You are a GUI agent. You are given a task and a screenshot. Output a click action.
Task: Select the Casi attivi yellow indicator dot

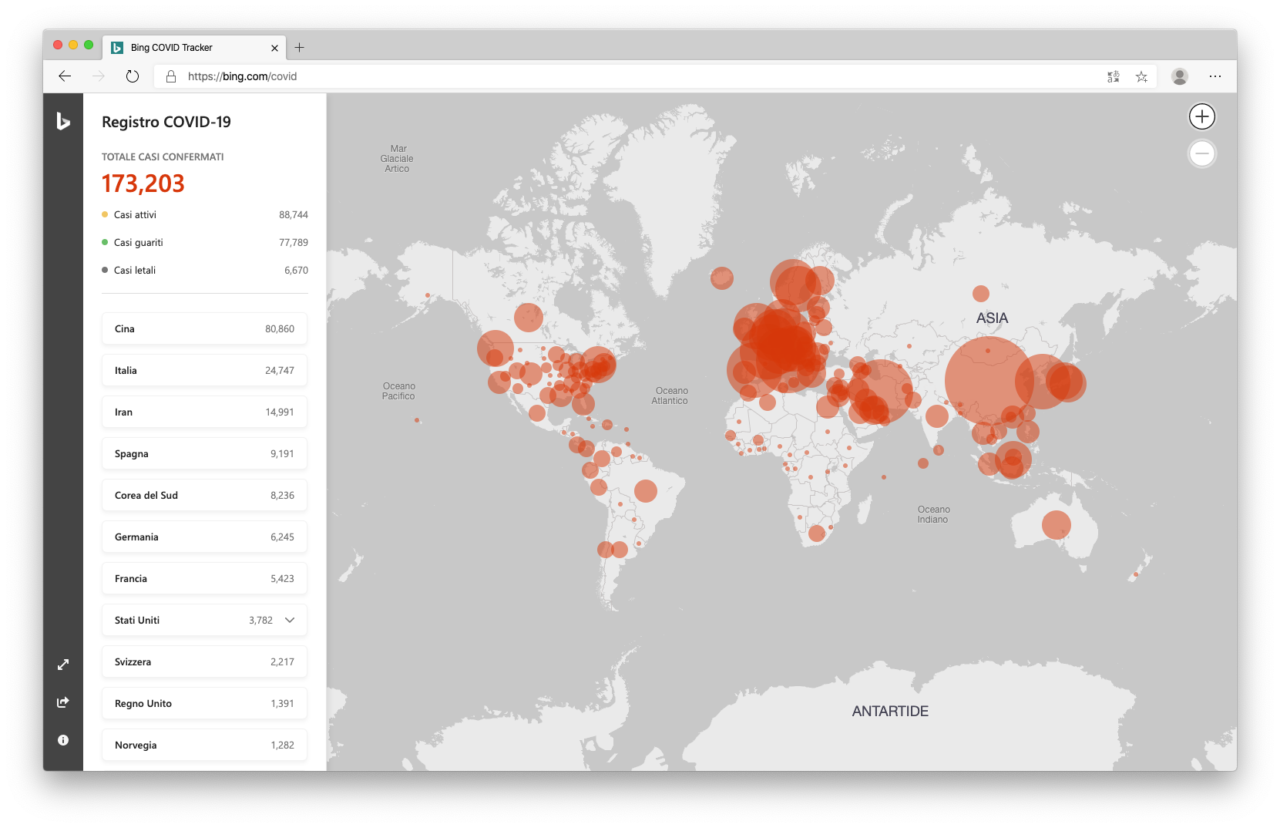point(103,214)
